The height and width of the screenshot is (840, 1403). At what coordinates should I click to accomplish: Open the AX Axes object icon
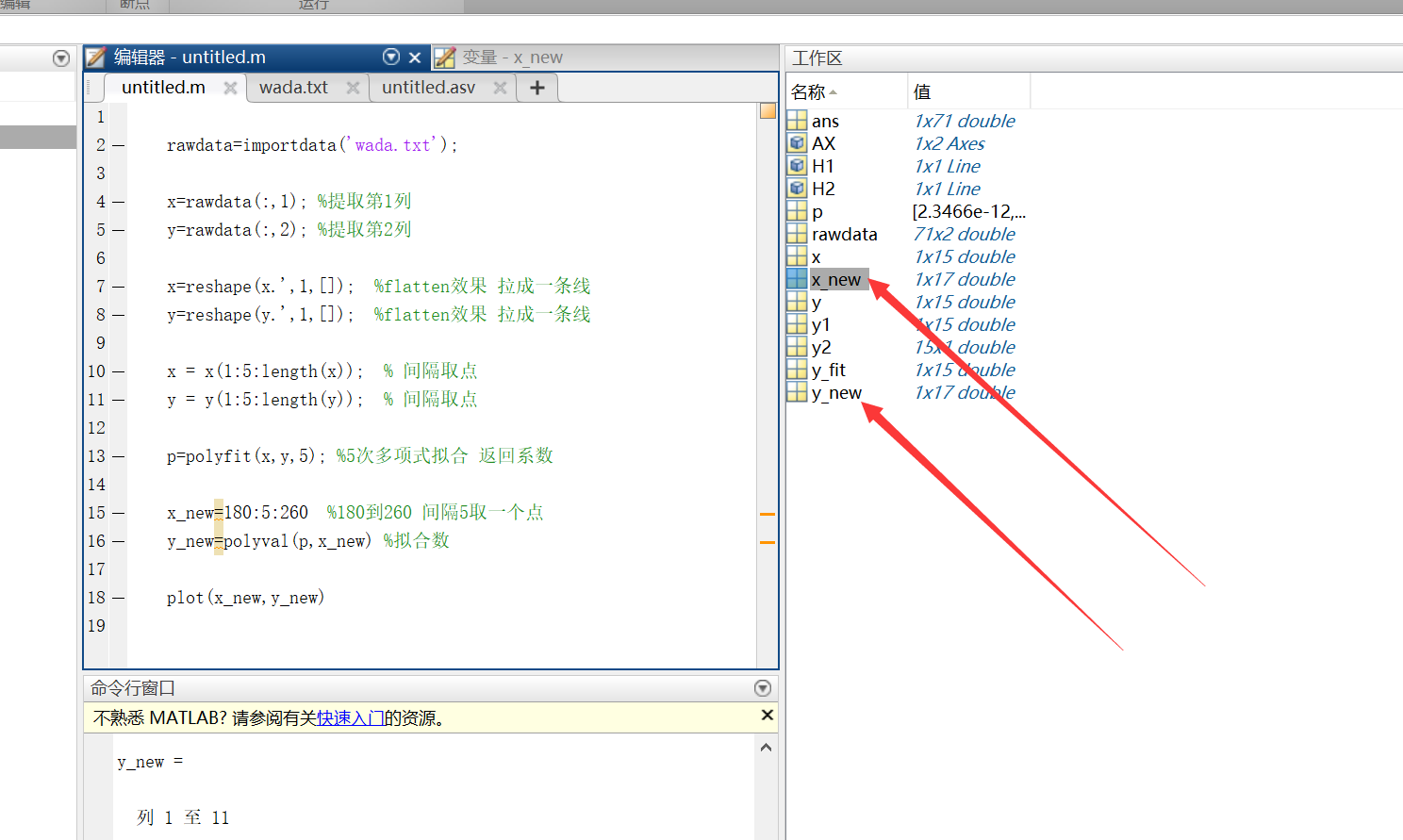(797, 142)
